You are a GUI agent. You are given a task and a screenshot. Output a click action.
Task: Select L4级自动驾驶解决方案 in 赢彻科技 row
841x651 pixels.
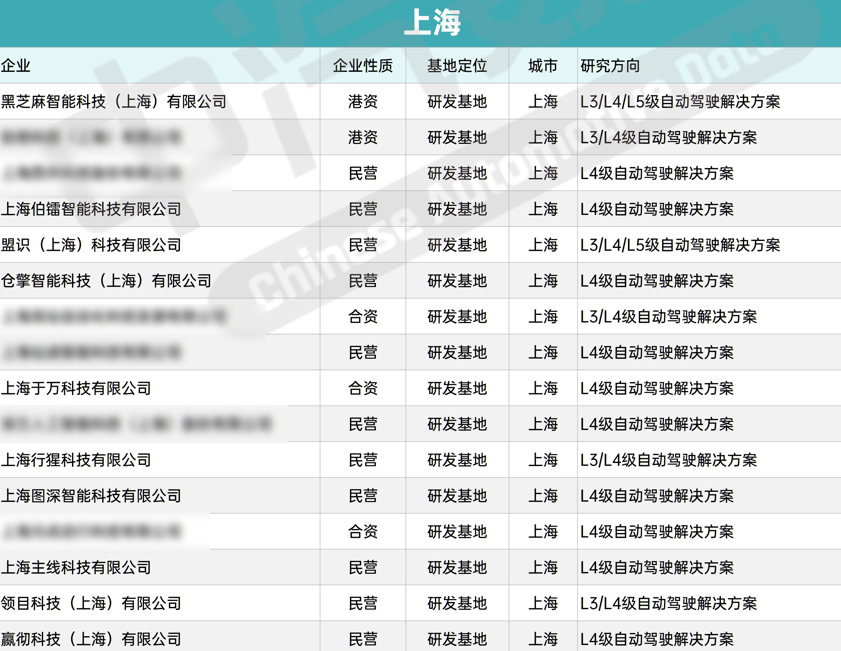click(x=657, y=639)
